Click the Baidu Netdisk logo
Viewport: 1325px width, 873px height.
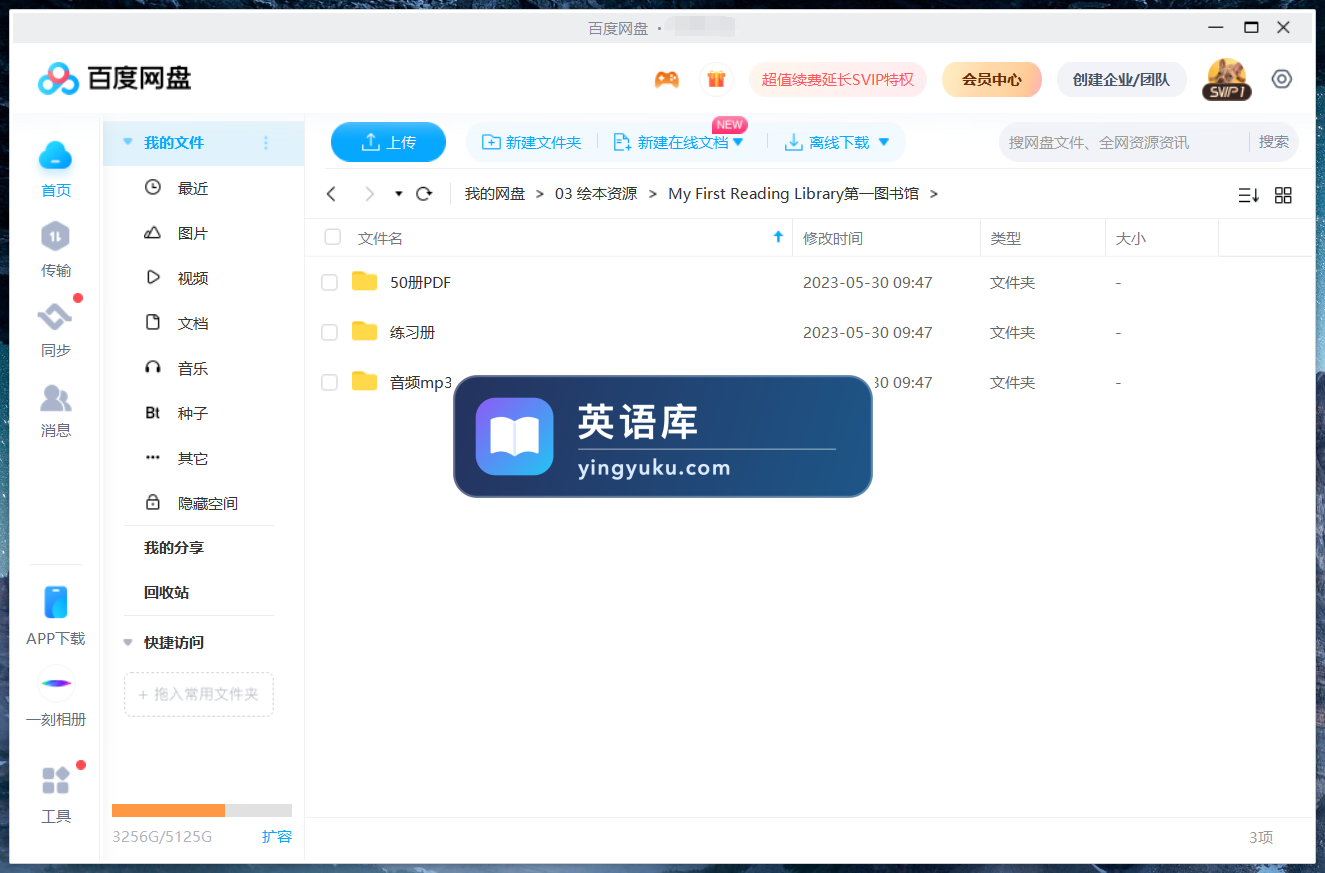(114, 79)
